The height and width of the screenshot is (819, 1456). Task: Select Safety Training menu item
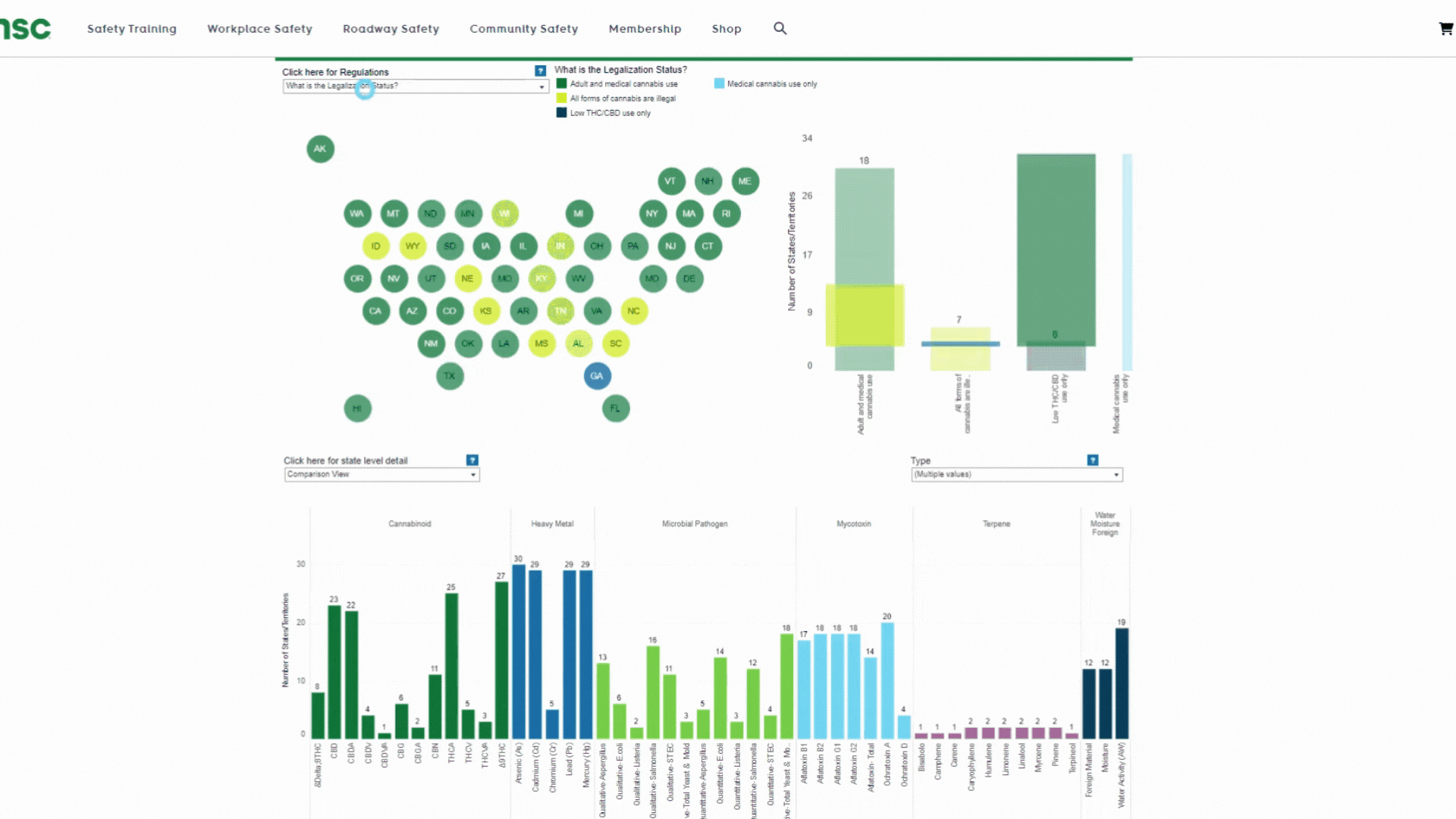point(131,28)
